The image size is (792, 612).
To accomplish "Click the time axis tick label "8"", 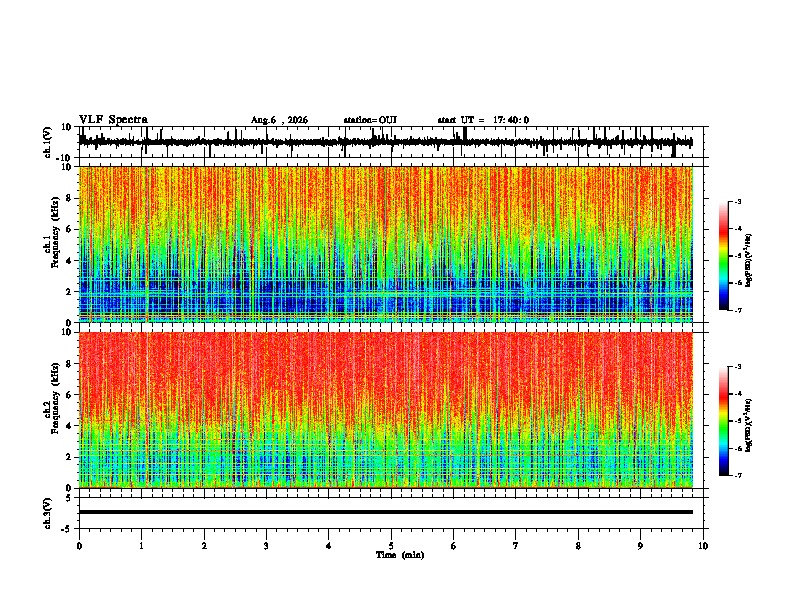I will [578, 546].
